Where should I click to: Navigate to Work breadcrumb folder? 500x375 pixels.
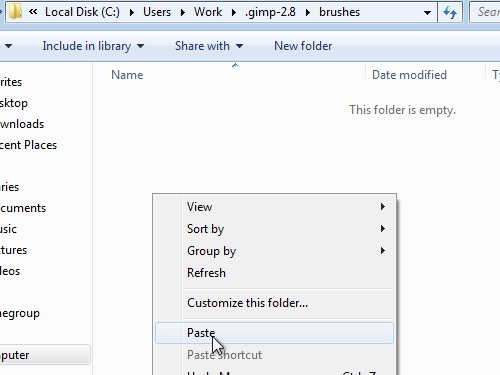coord(208,12)
